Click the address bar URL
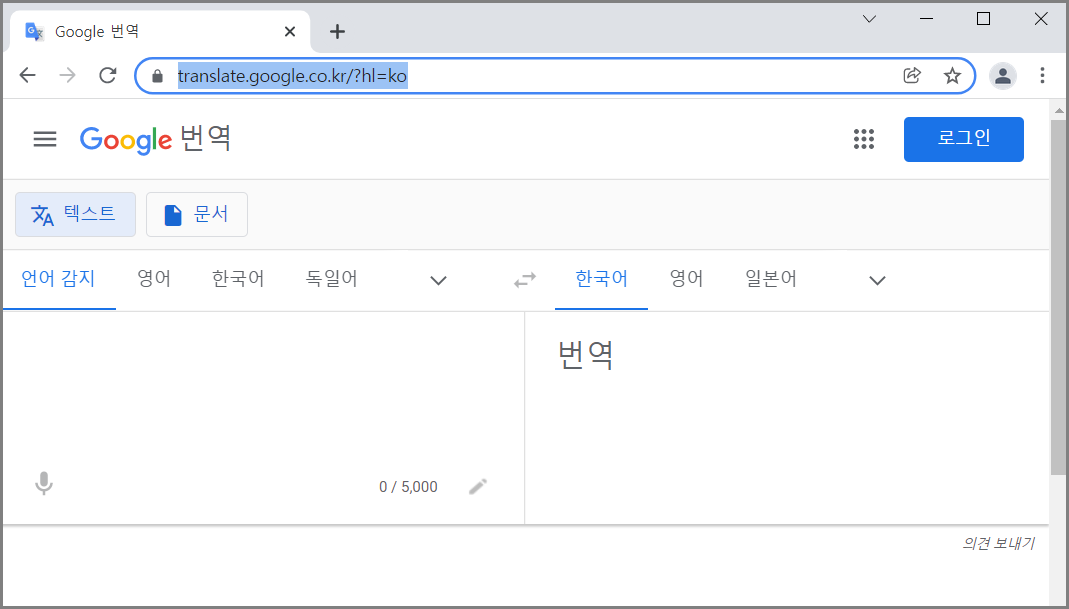 (292, 76)
